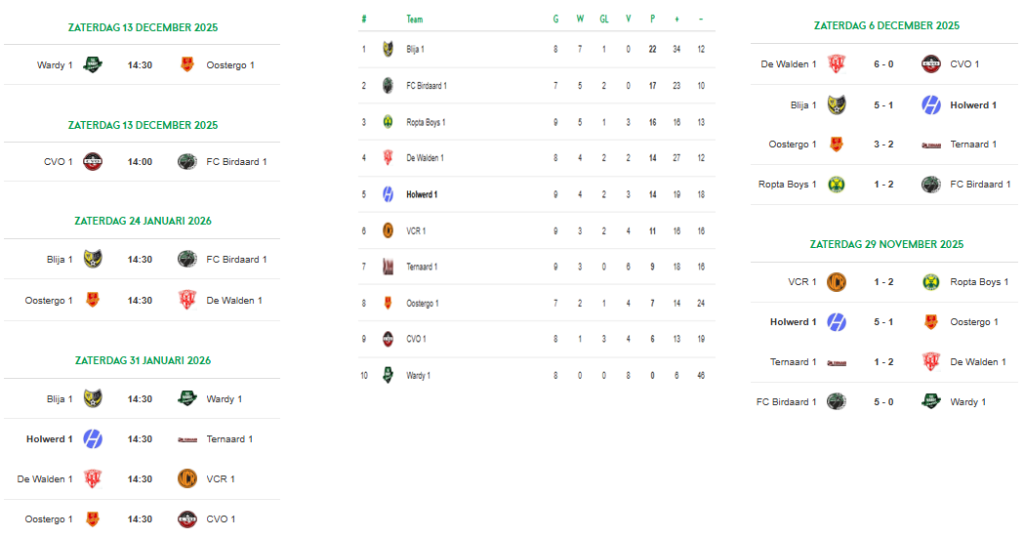View the FC Birdaard 1 vs Wardy 1 5-0 result
Image resolution: width=1024 pixels, height=538 pixels.
coord(883,402)
